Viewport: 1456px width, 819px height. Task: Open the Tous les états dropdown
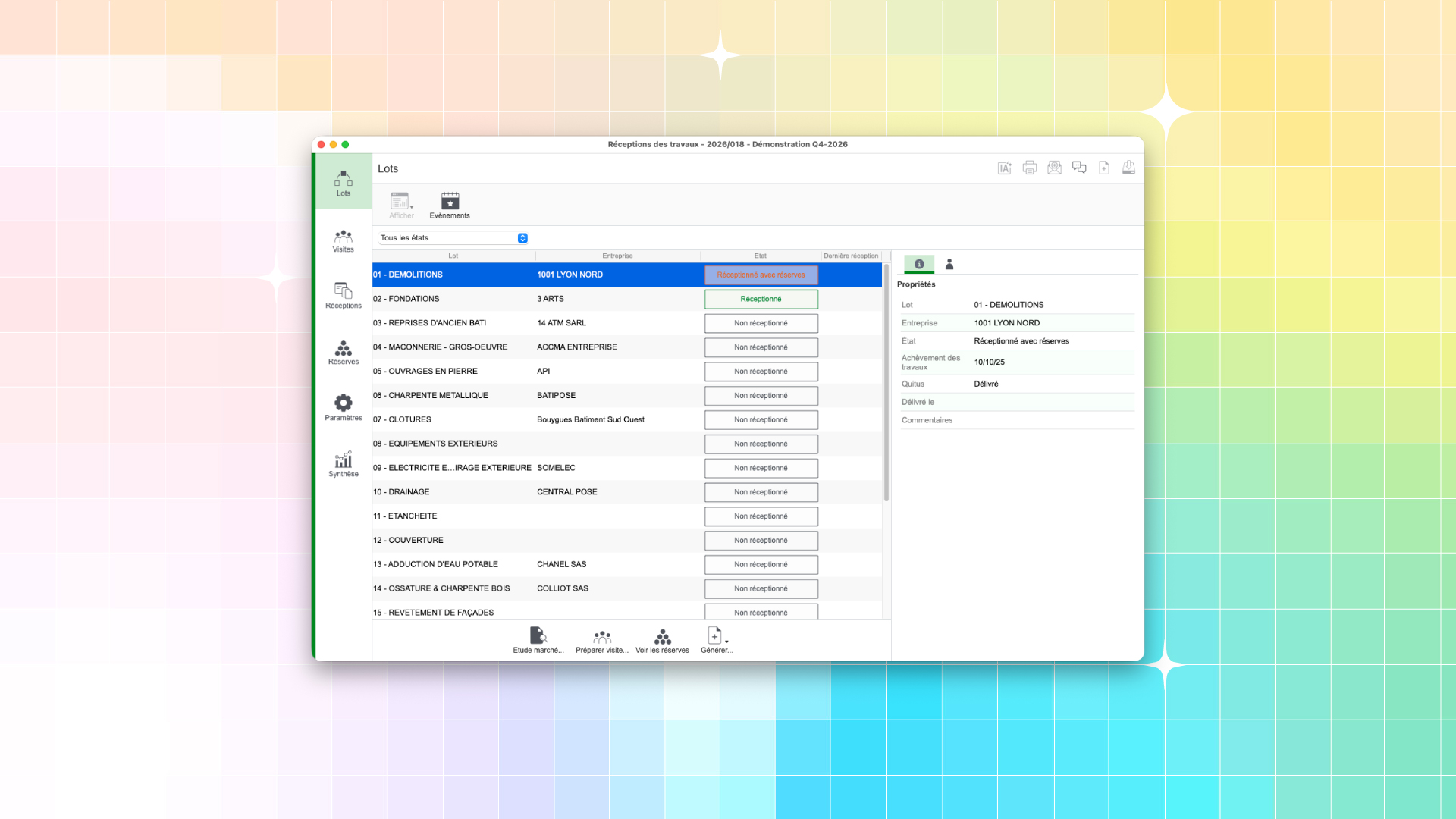(x=453, y=238)
